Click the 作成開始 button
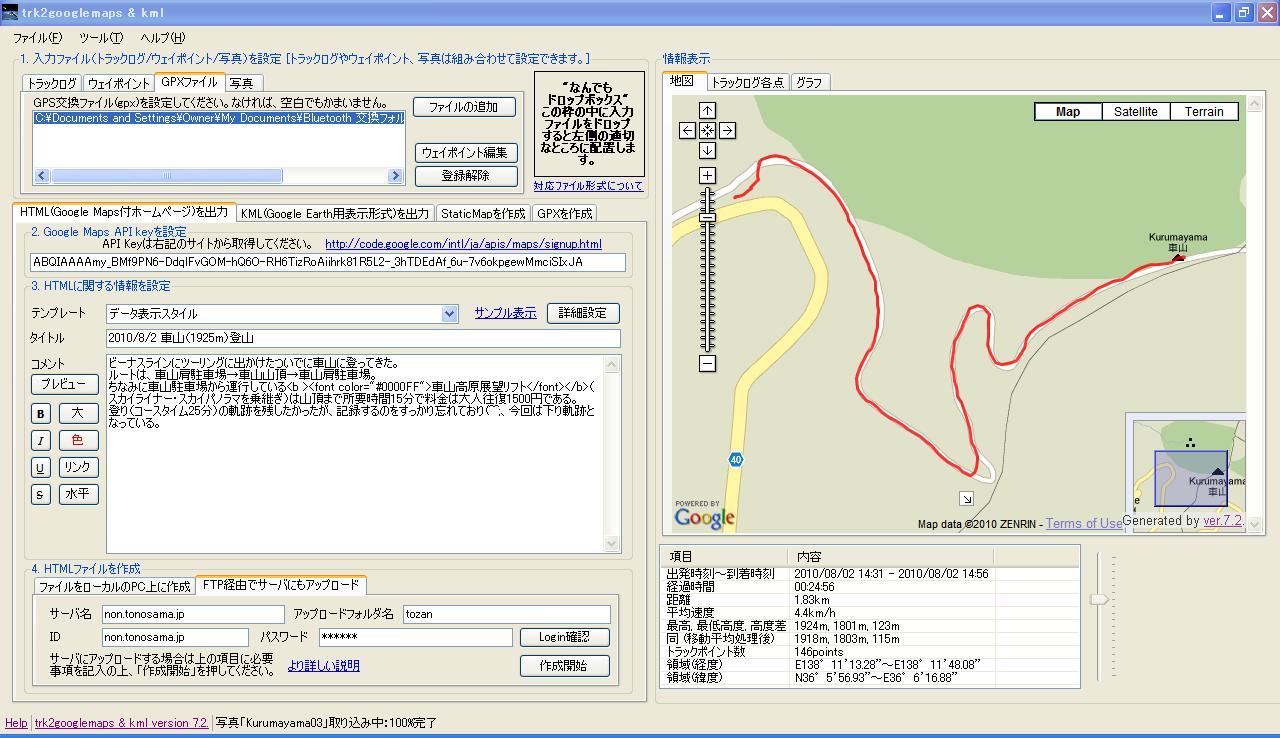The width and height of the screenshot is (1280, 738). coord(565,666)
